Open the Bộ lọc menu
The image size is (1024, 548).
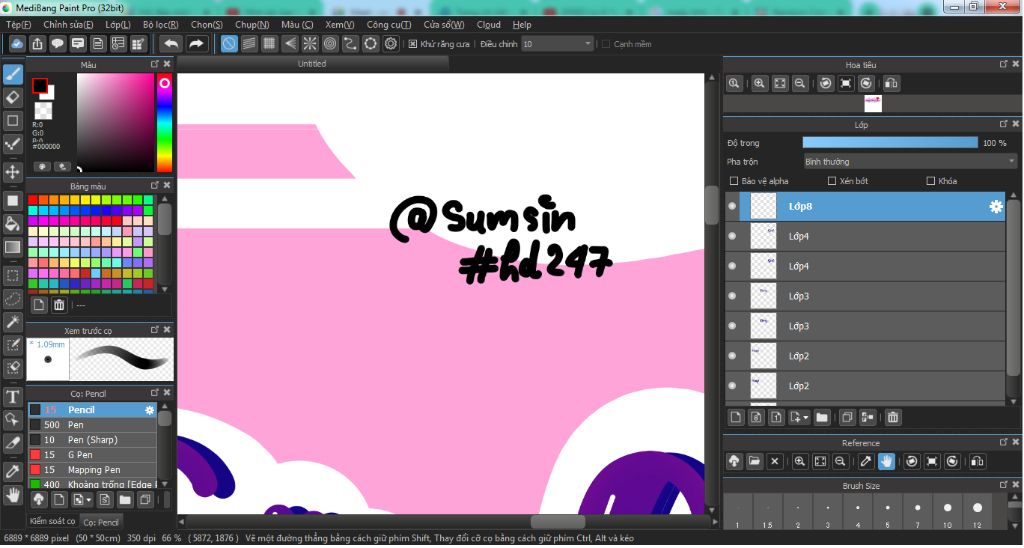[x=160, y=24]
